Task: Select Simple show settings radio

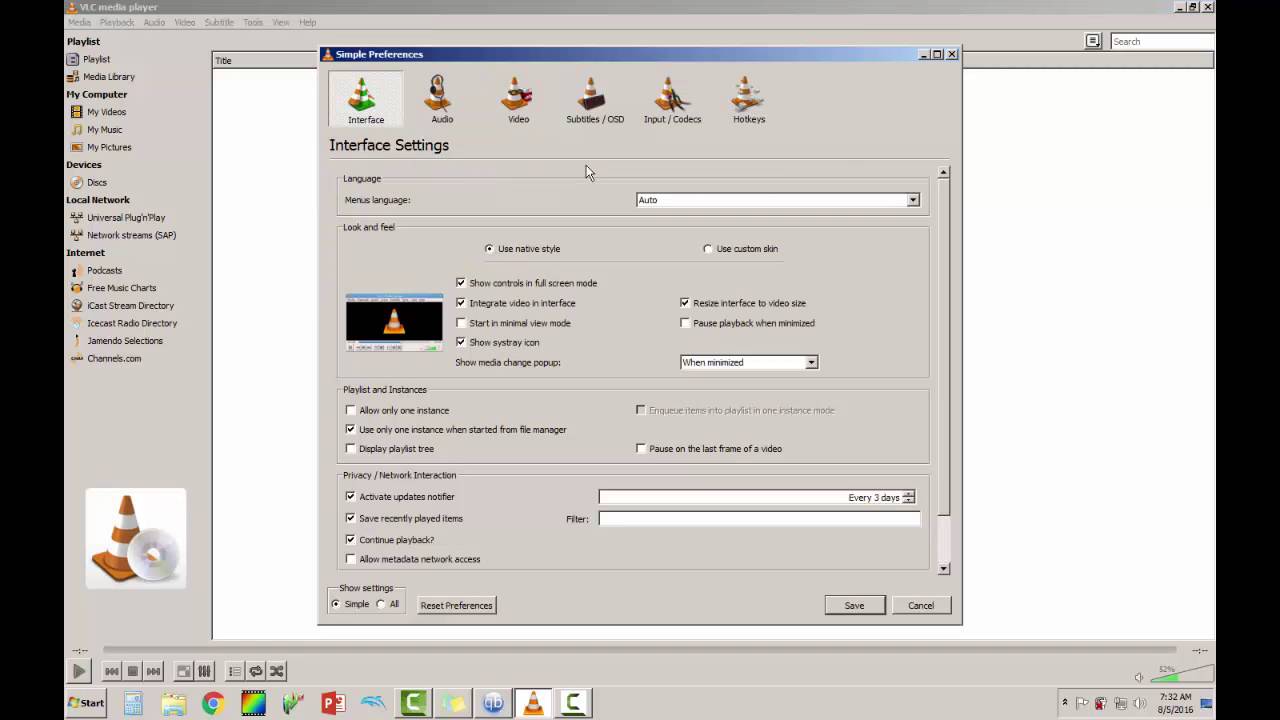Action: 336,604
